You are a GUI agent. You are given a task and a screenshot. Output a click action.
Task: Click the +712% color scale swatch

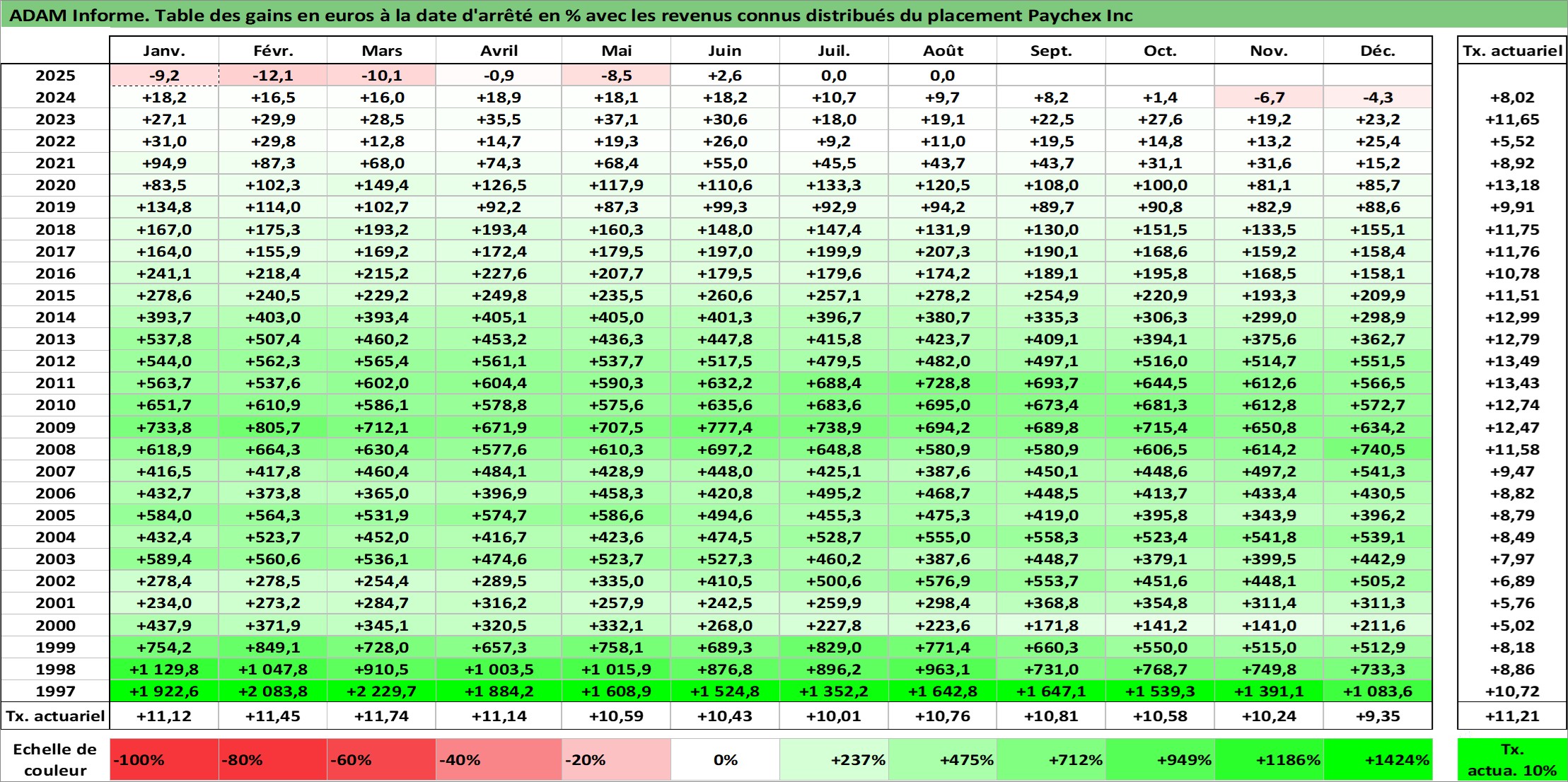tap(1051, 759)
